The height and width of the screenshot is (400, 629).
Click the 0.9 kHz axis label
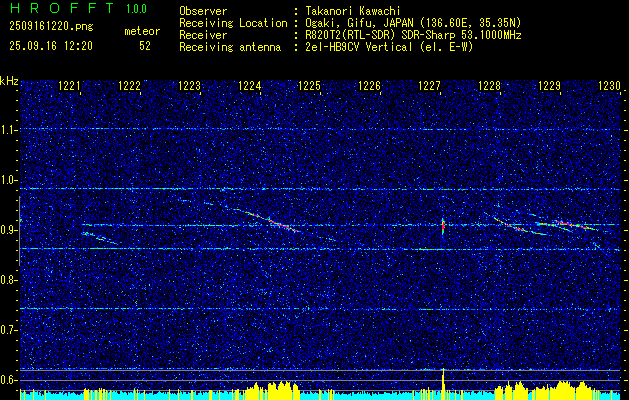[8, 230]
